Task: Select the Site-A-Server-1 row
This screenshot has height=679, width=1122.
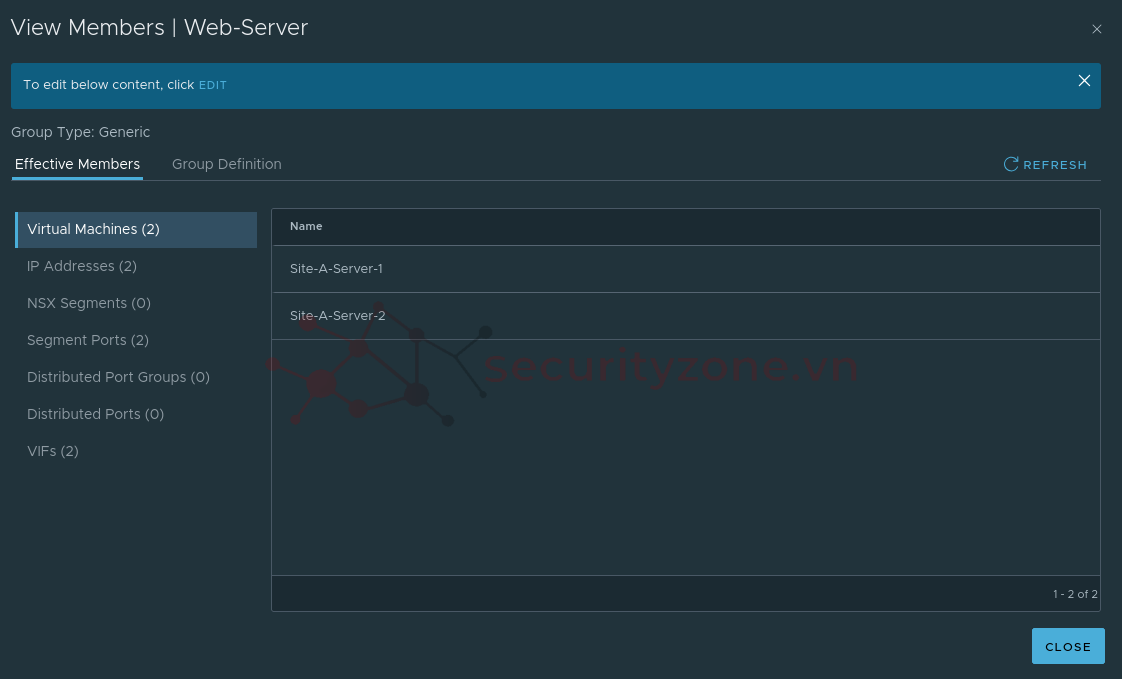Action: tap(336, 269)
